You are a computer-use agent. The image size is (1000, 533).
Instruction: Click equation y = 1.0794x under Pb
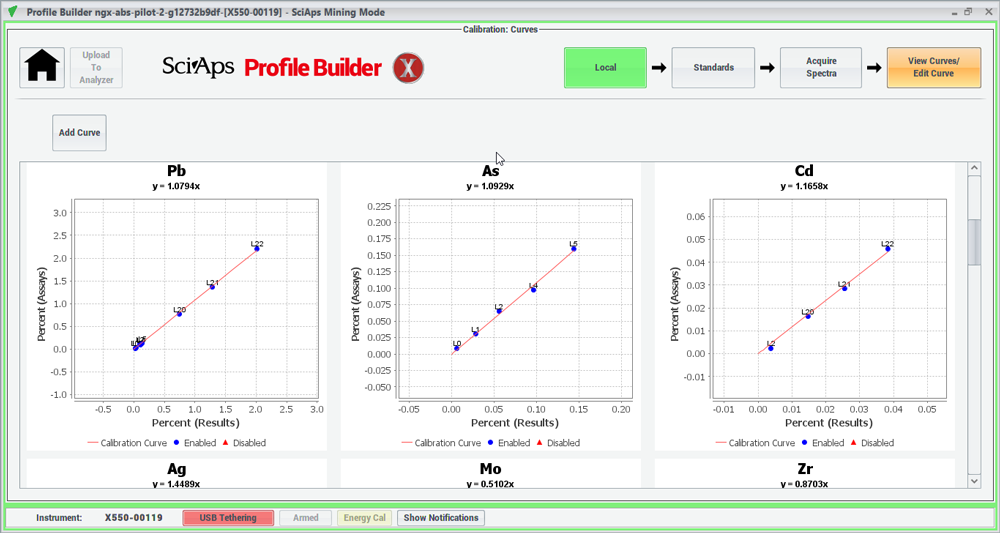pyautogui.click(x=177, y=186)
